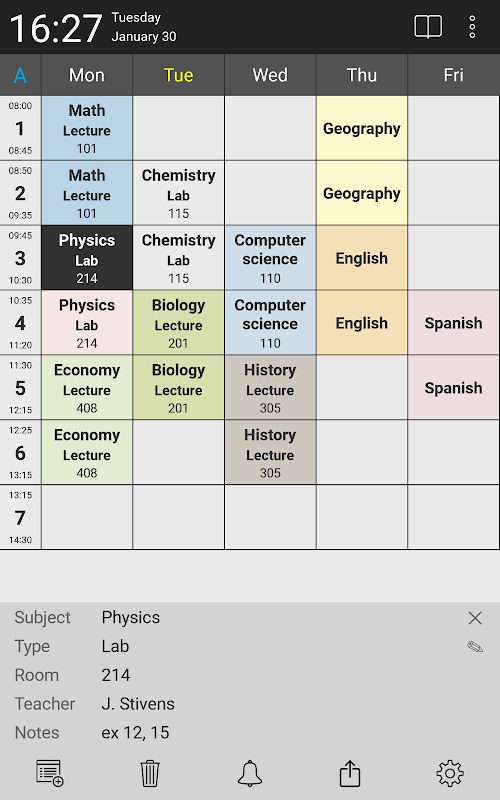The image size is (500, 800).
Task: Tap Friday Spanish lesson in period 4
Action: click(453, 323)
